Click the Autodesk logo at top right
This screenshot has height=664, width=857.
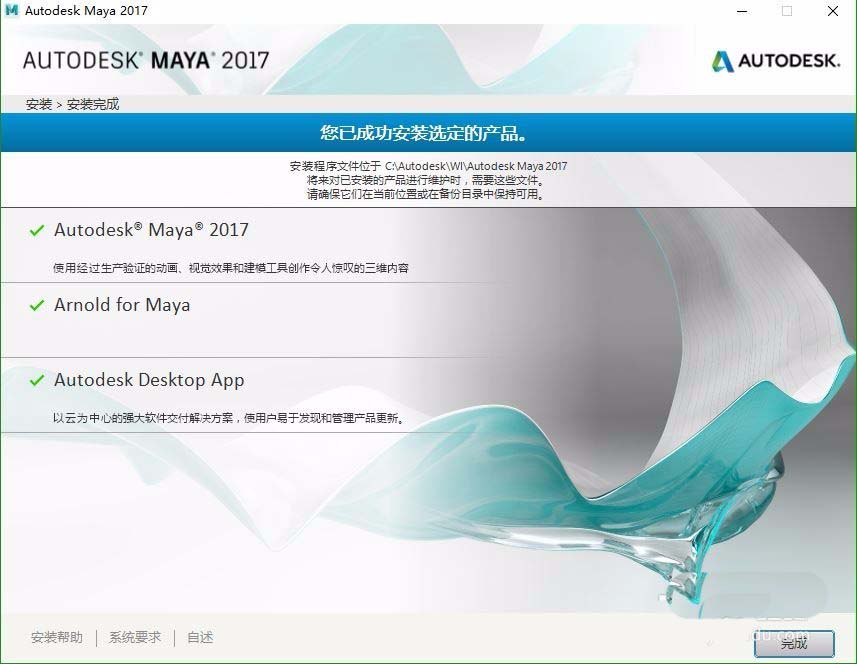click(776, 61)
